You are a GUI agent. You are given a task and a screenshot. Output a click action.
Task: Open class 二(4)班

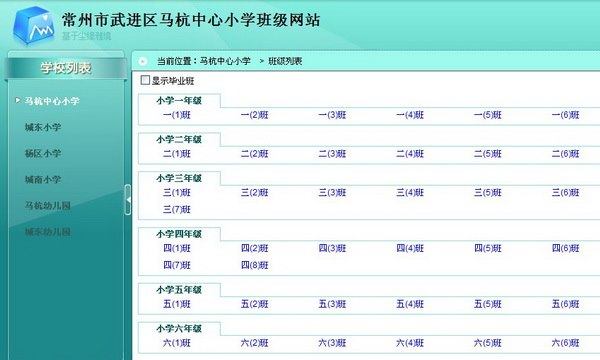[x=410, y=154]
